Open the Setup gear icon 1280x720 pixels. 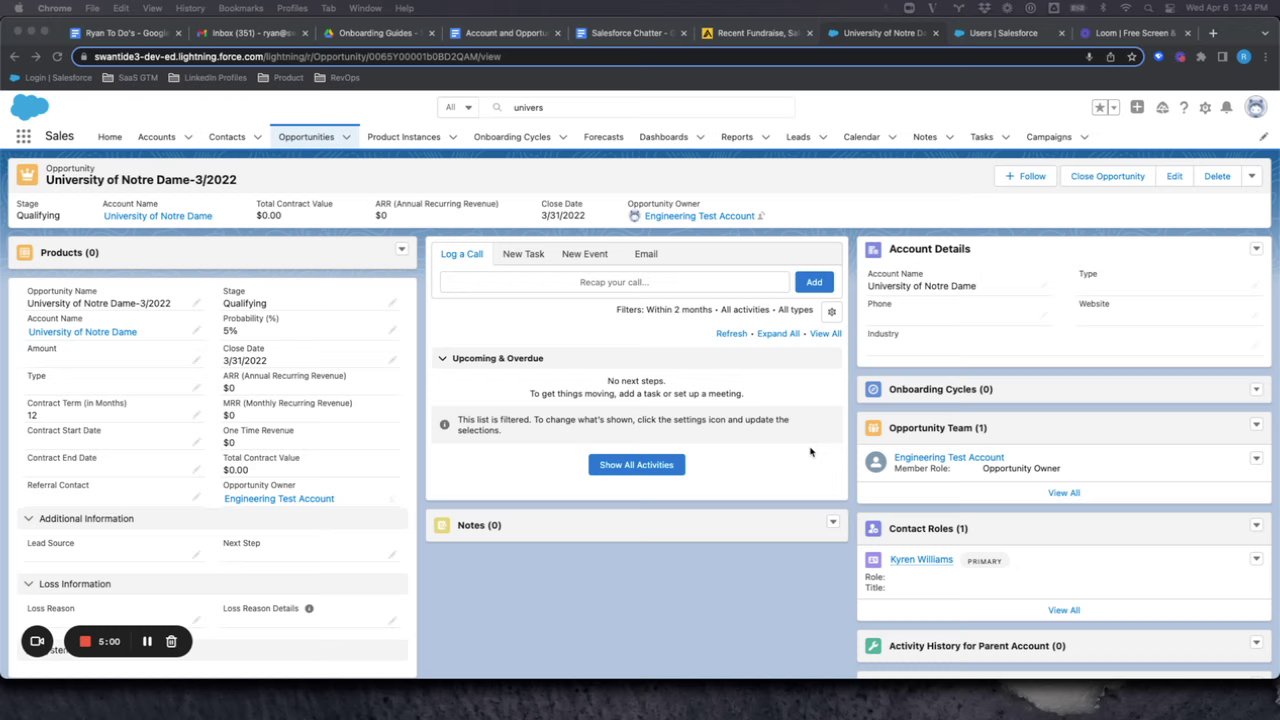pos(1205,107)
